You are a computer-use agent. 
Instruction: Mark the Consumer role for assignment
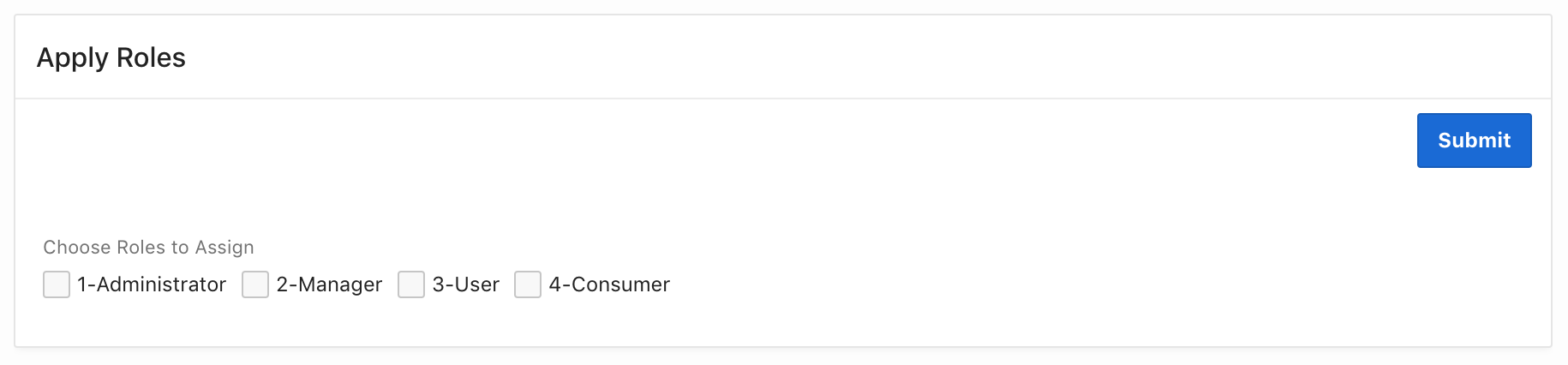click(528, 284)
